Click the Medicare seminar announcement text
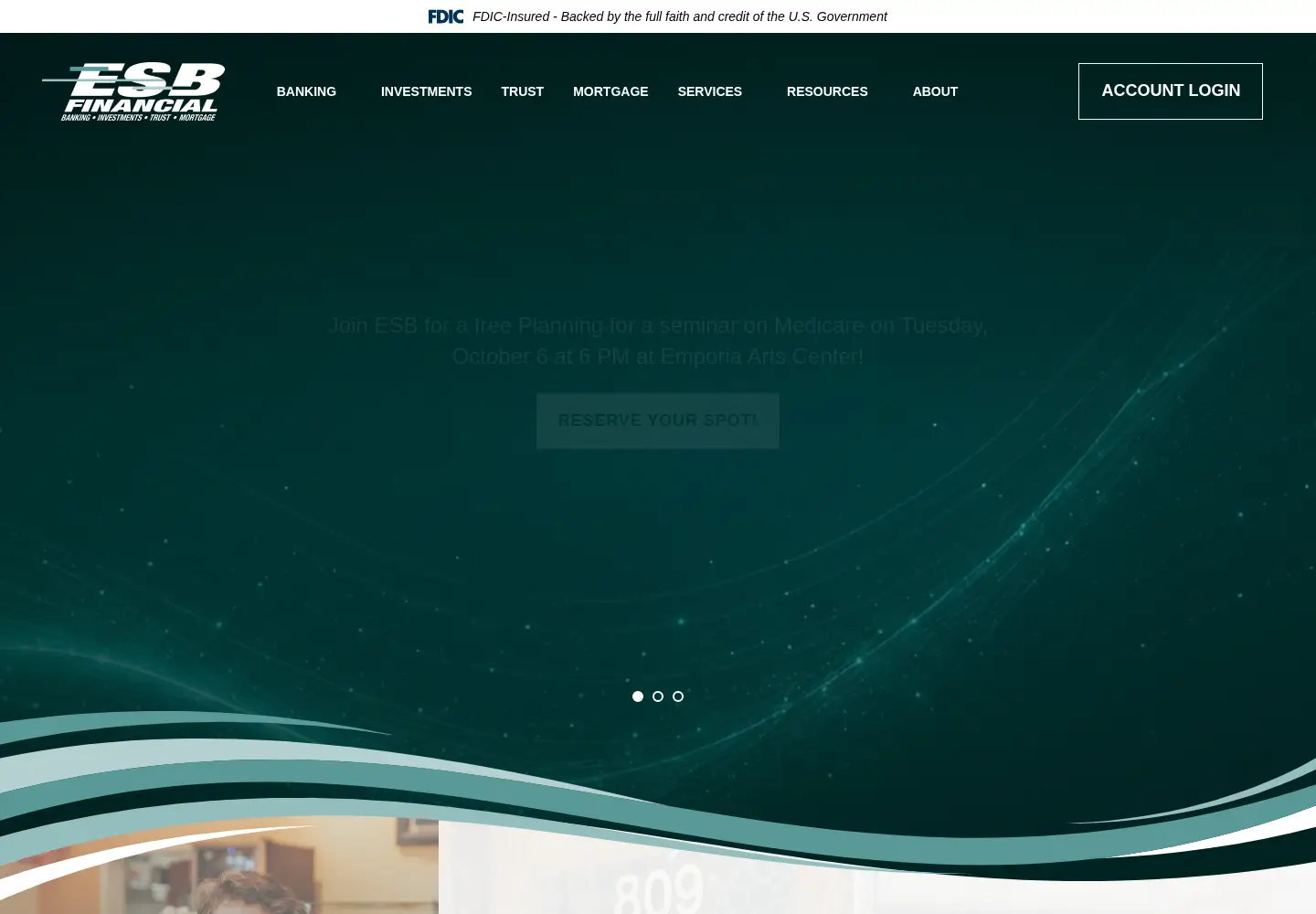This screenshot has width=1316, height=914. (x=658, y=341)
